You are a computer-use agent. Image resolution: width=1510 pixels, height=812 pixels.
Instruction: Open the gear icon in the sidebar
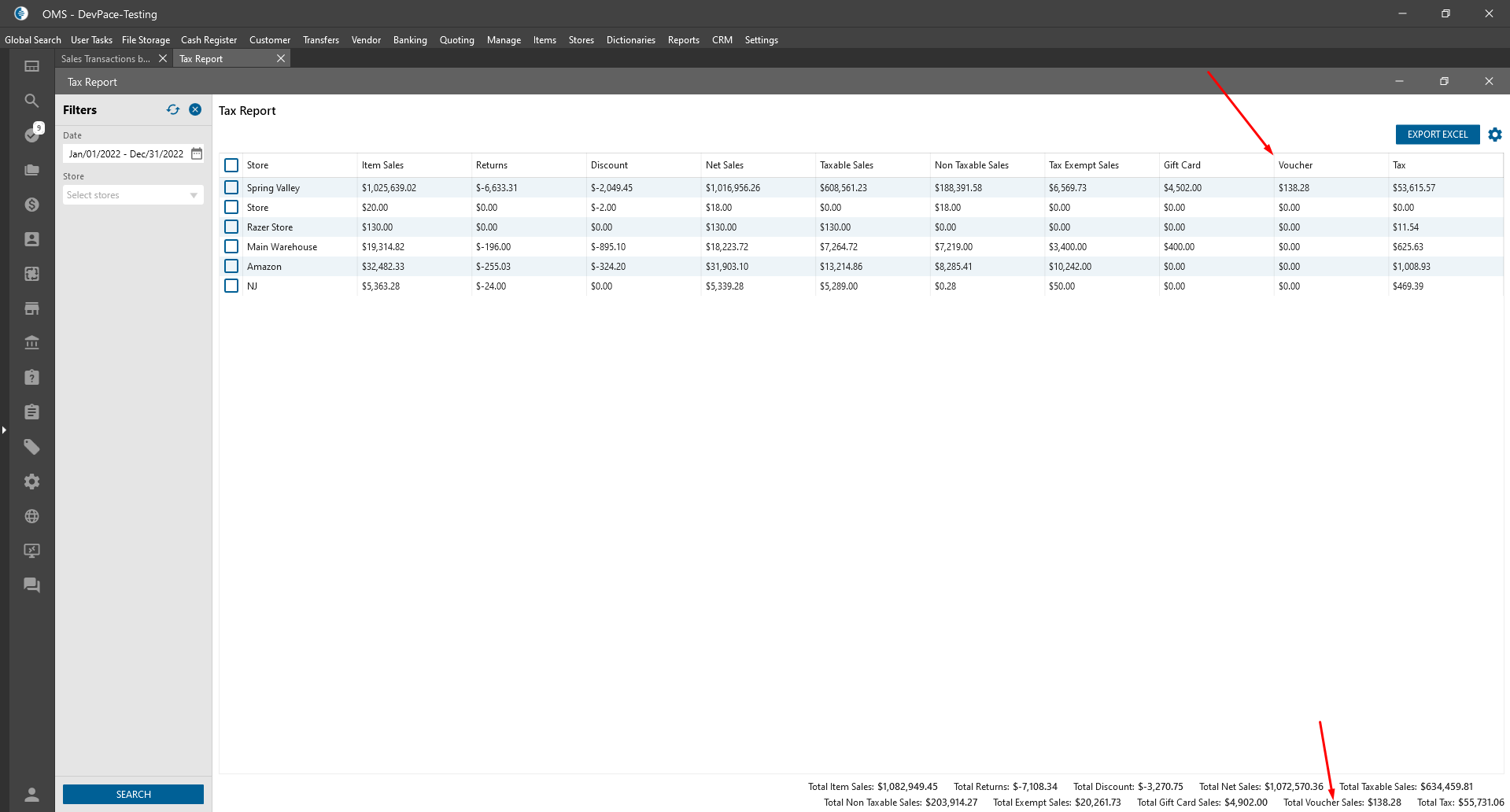[x=31, y=482]
